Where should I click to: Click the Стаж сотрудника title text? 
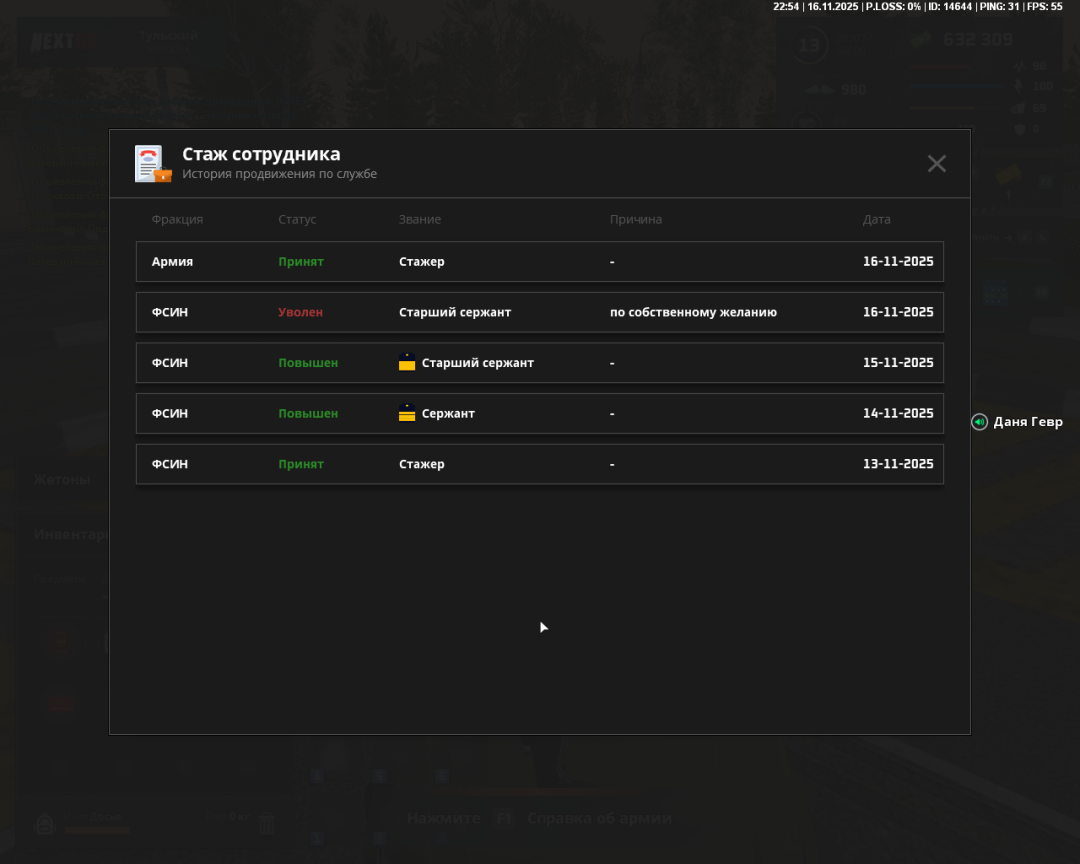(x=261, y=154)
